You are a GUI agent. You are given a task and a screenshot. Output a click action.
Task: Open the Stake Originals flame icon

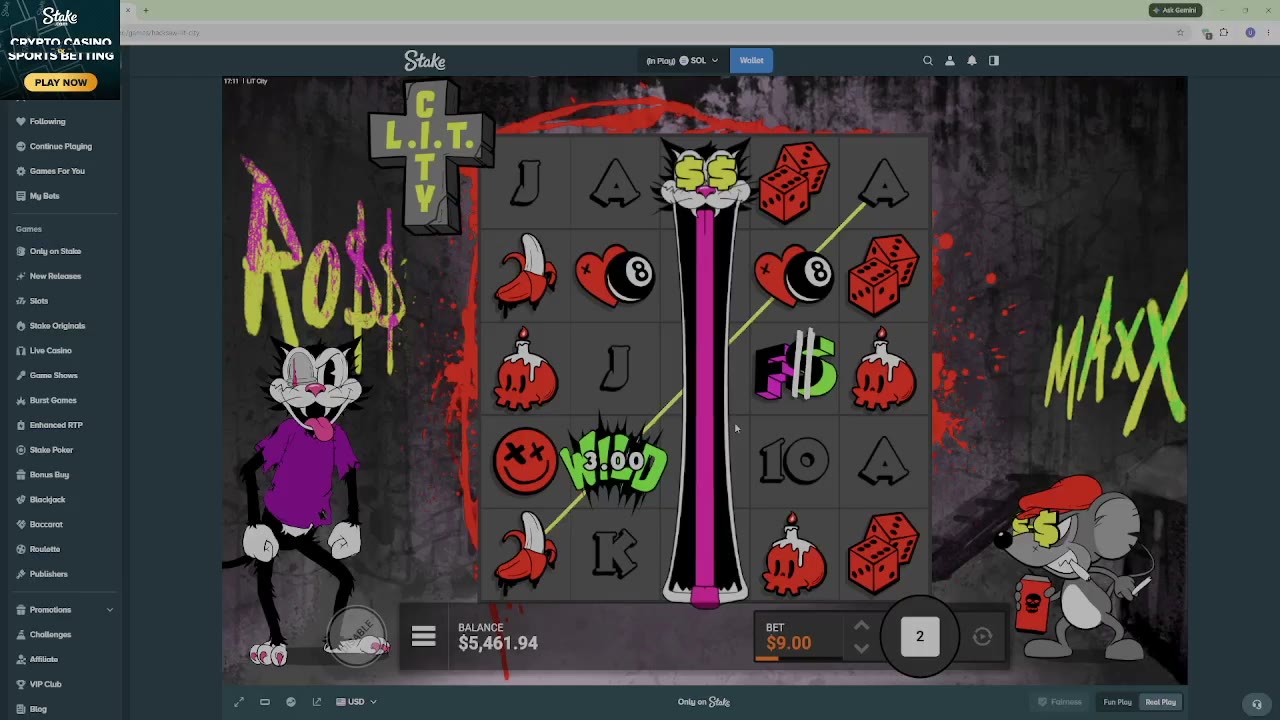21,326
